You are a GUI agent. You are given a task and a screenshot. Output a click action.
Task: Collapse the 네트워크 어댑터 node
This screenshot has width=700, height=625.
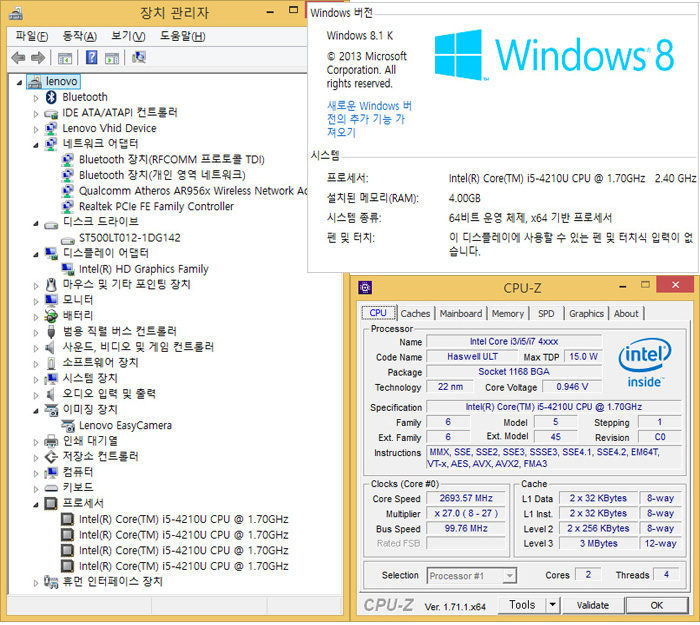pos(36,145)
